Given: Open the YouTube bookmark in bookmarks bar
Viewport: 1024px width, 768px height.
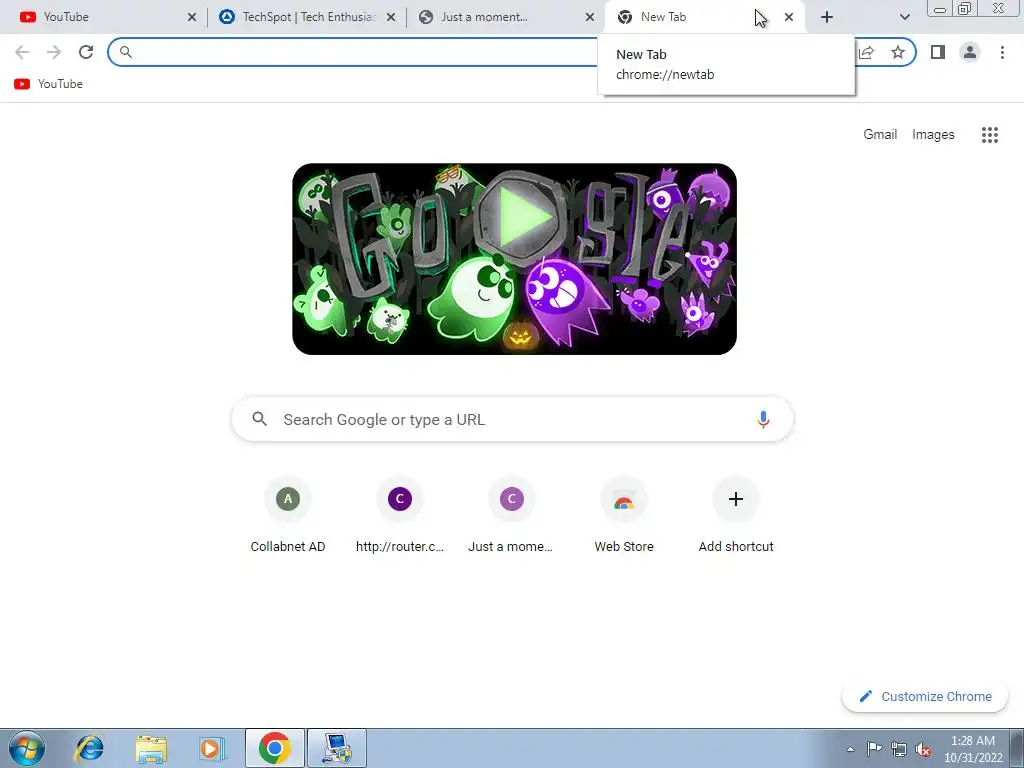Looking at the screenshot, I should point(48,84).
